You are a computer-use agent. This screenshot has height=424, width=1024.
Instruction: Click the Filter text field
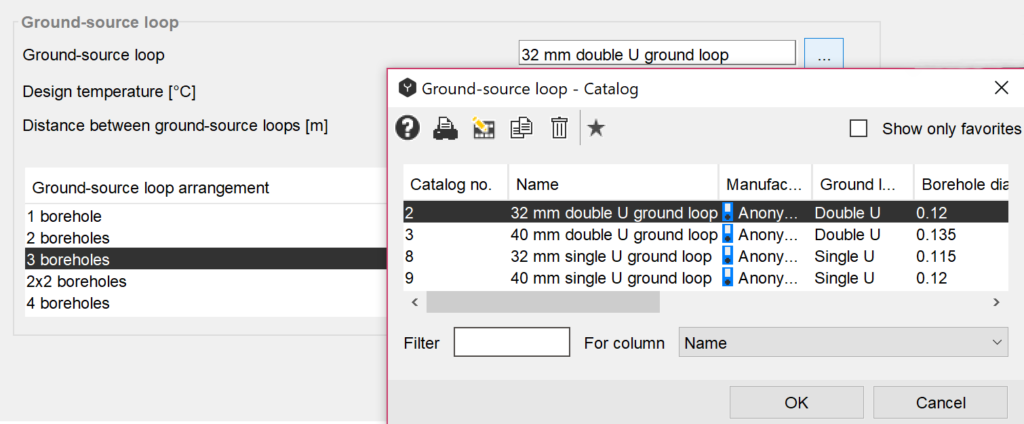click(x=511, y=343)
